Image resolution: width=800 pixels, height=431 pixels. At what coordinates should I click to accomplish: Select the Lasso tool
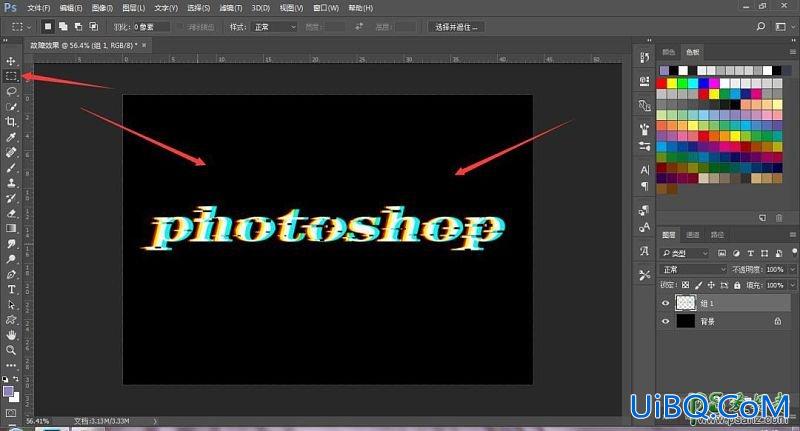tap(11, 91)
